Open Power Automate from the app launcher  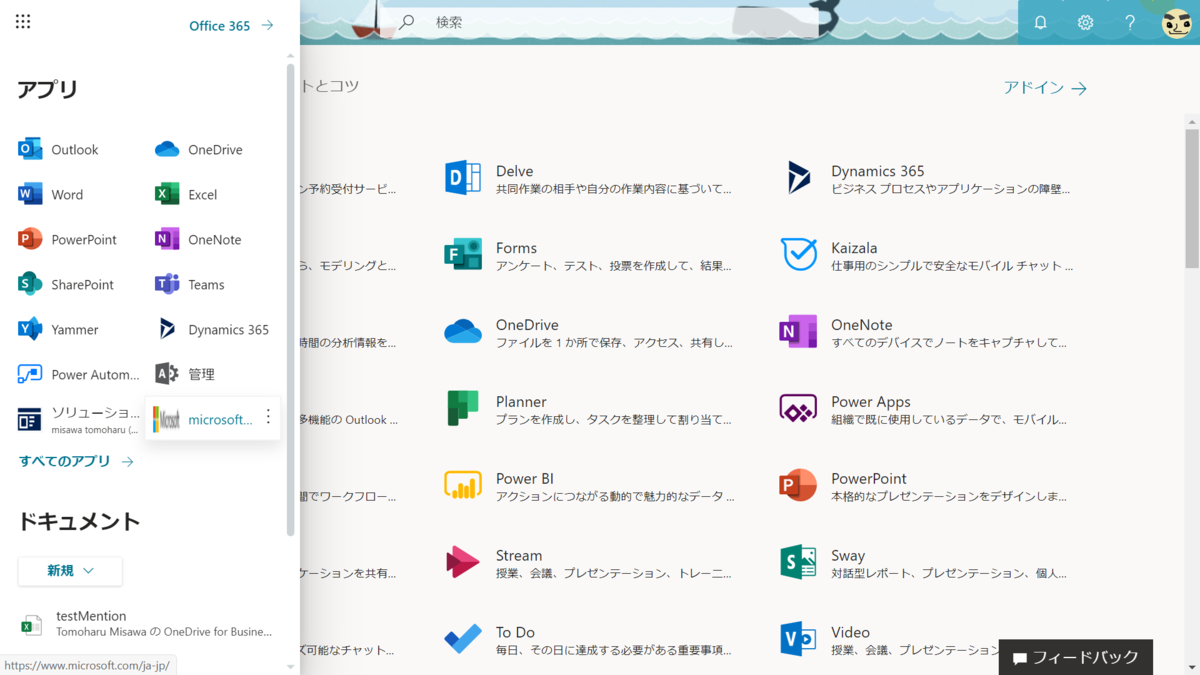click(79, 375)
